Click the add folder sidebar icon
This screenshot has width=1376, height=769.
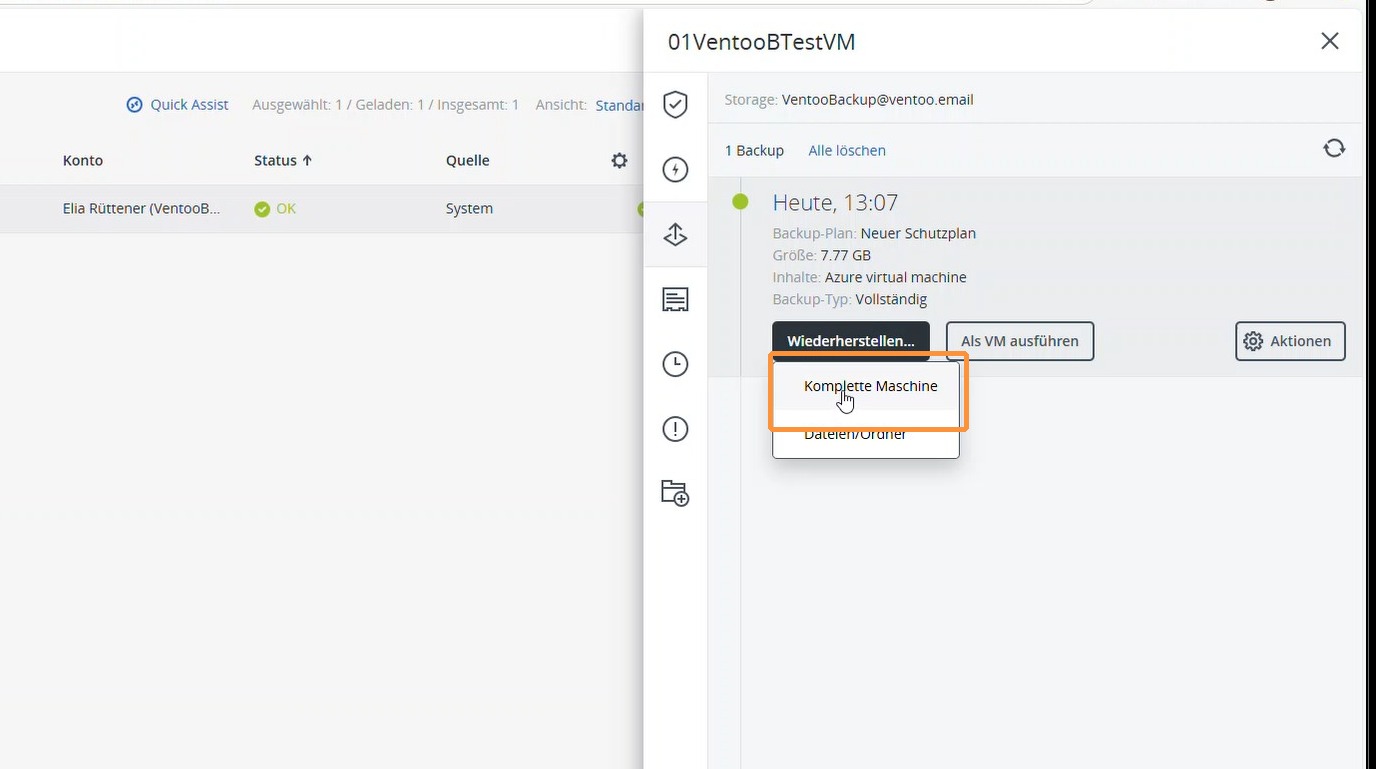click(x=676, y=493)
